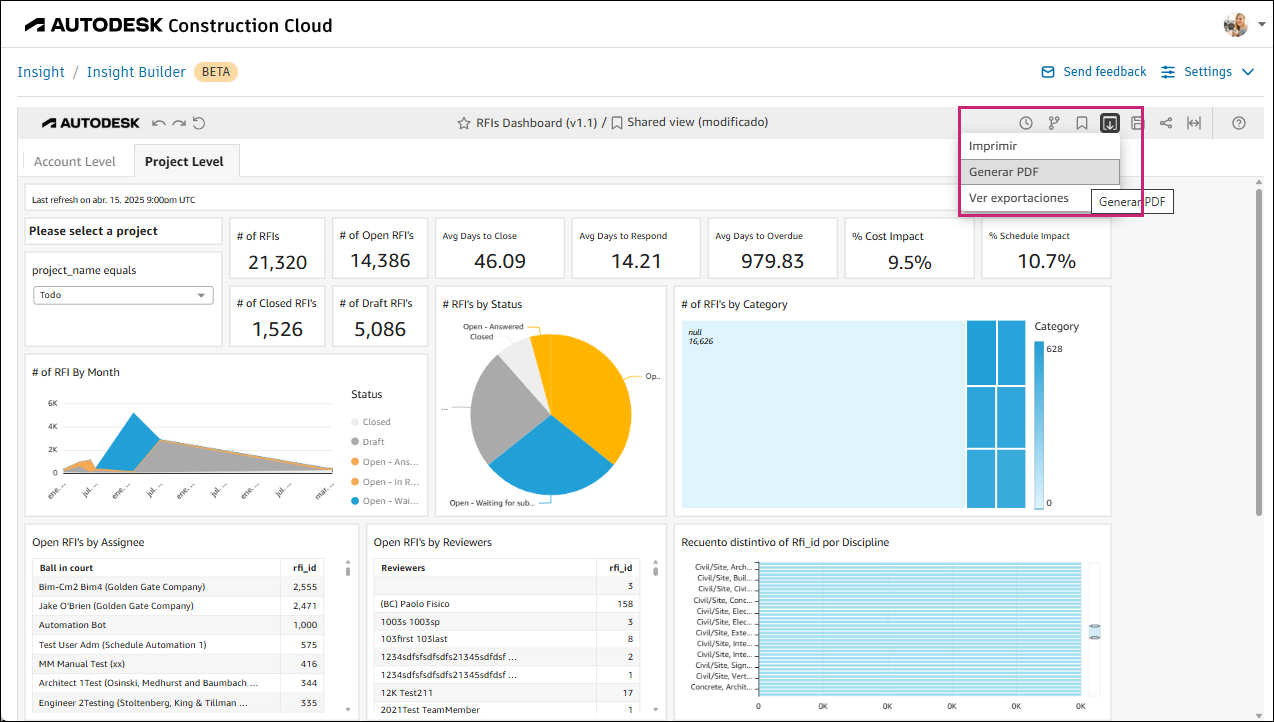Open the clock history icon in toolbar
This screenshot has height=722, width=1274.
1026,123
